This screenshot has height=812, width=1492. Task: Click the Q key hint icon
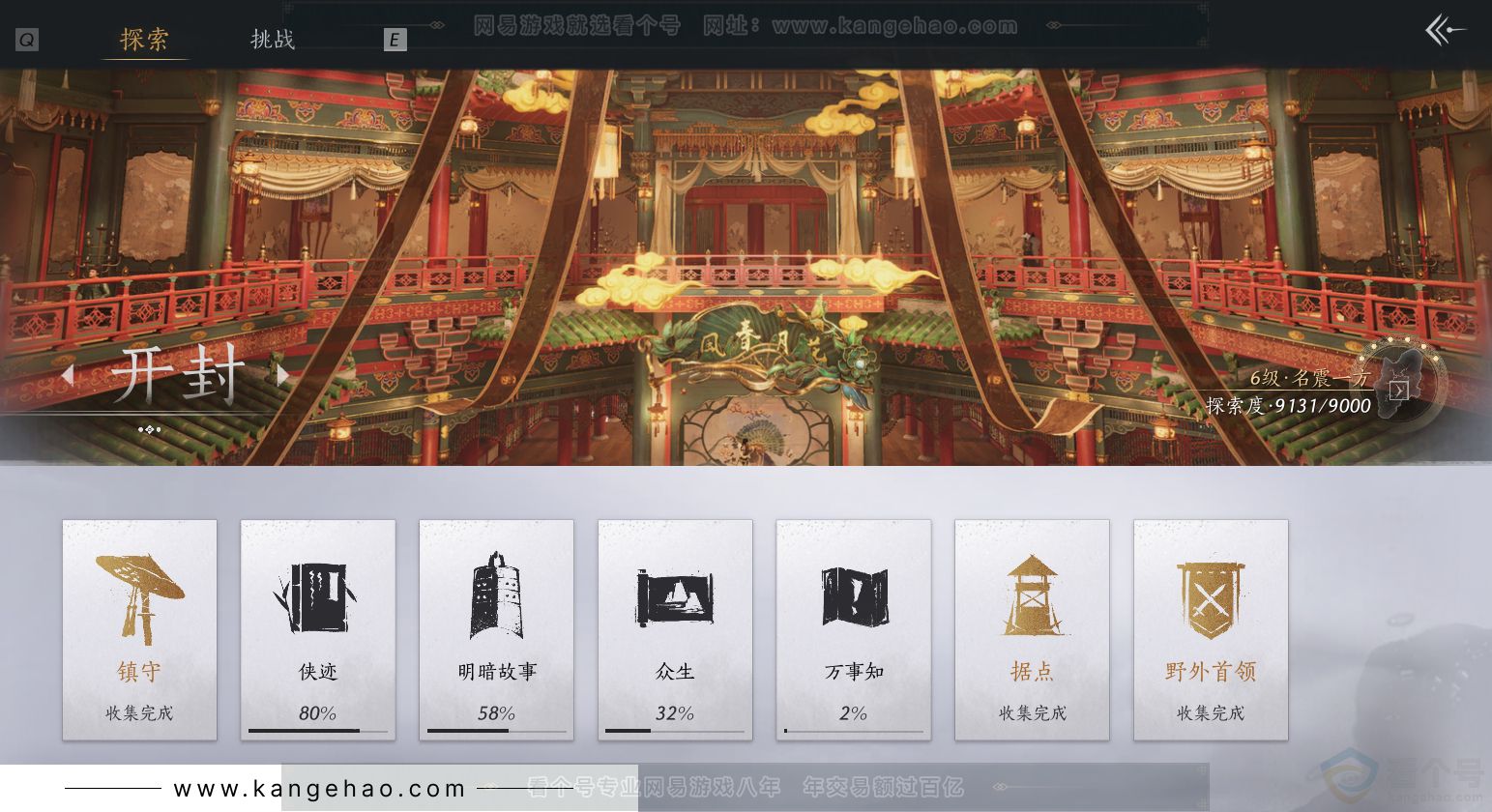tap(27, 40)
